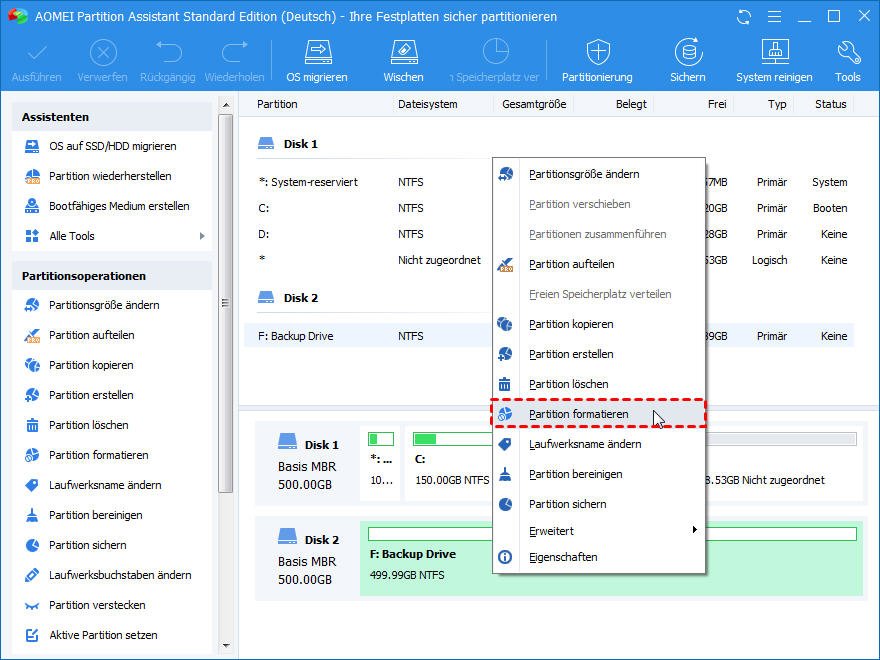
Task: Sort by the Typ column header
Action: (777, 104)
